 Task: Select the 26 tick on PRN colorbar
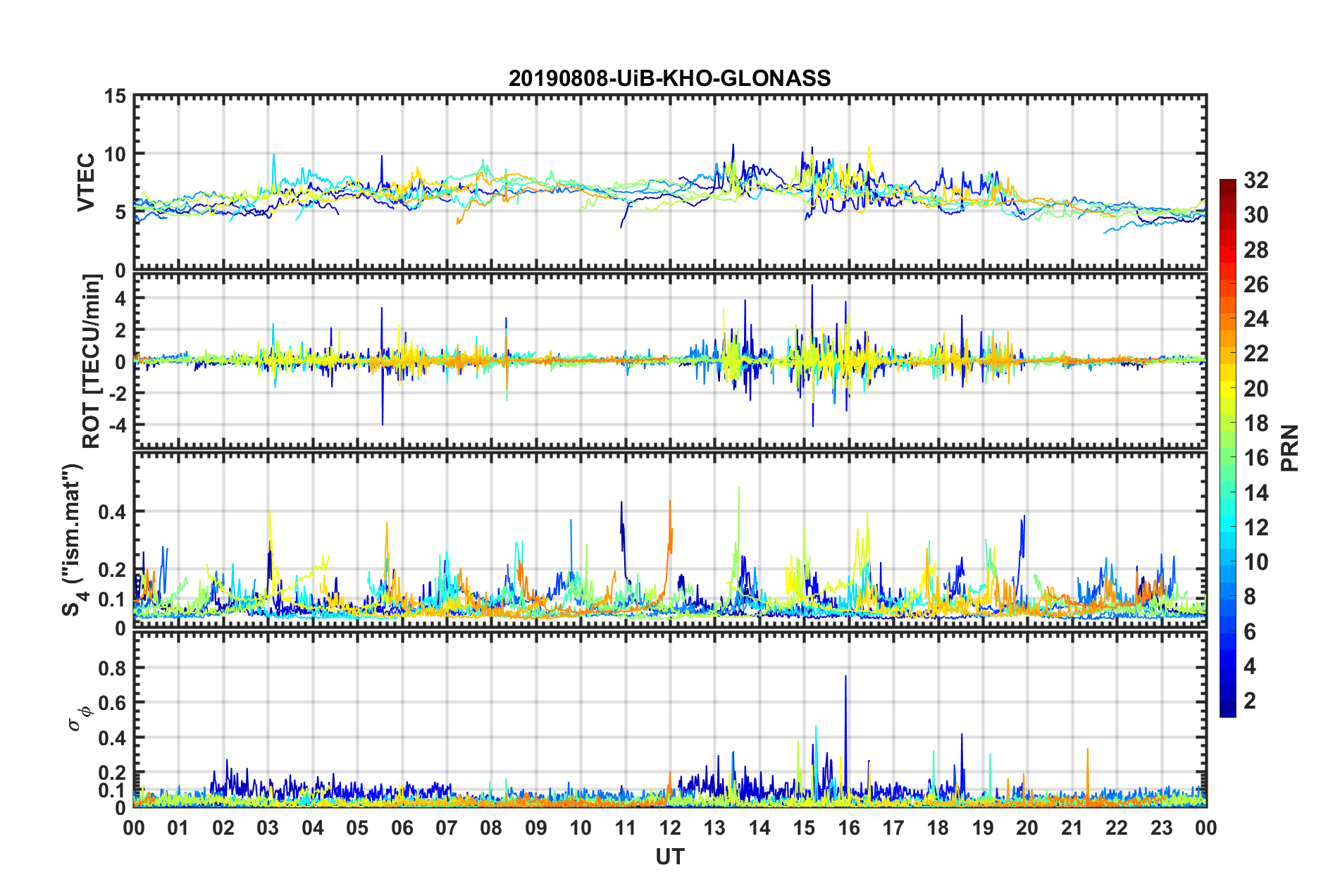point(1255,285)
